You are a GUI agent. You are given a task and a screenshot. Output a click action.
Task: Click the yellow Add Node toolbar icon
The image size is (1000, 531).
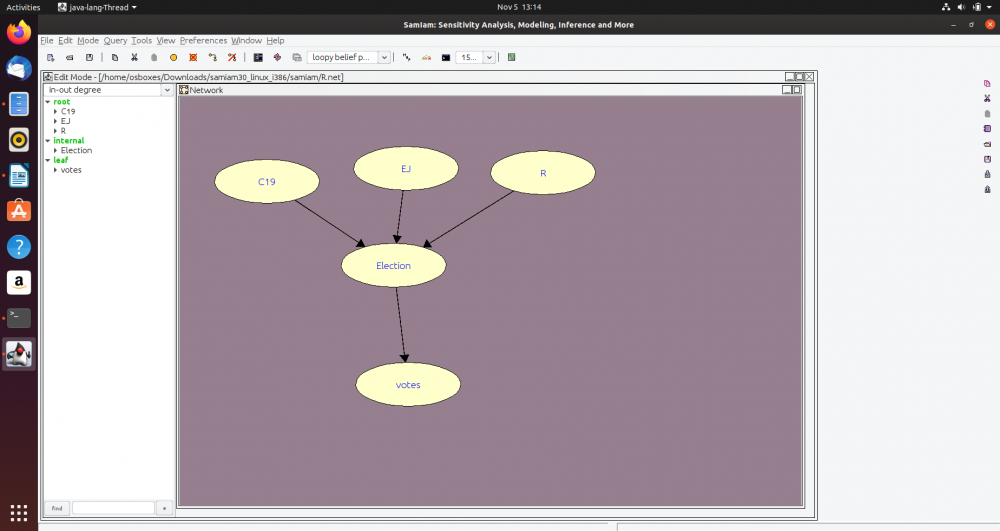[173, 58]
